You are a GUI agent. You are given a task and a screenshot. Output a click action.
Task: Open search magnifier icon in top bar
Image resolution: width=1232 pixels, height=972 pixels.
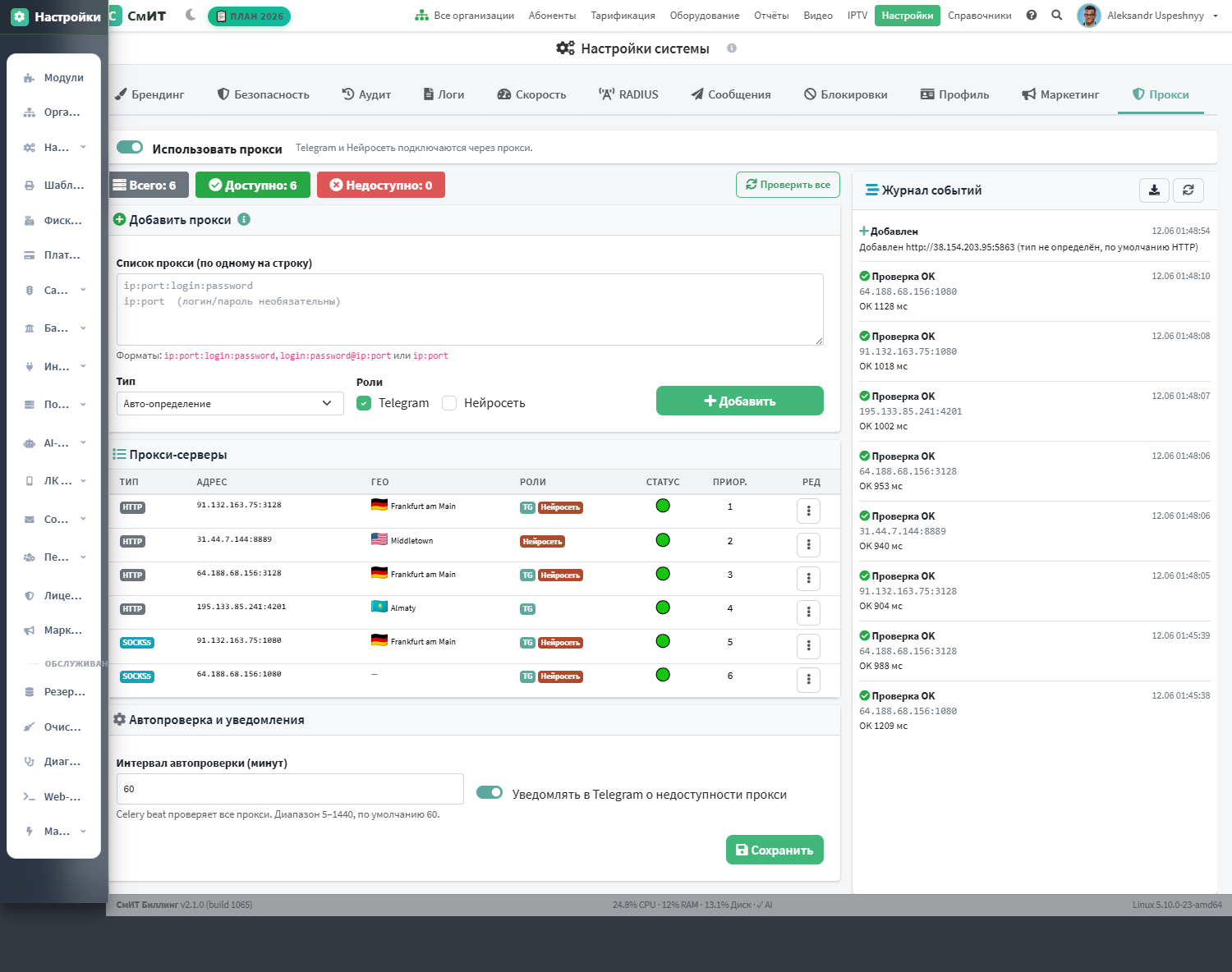(x=1057, y=15)
